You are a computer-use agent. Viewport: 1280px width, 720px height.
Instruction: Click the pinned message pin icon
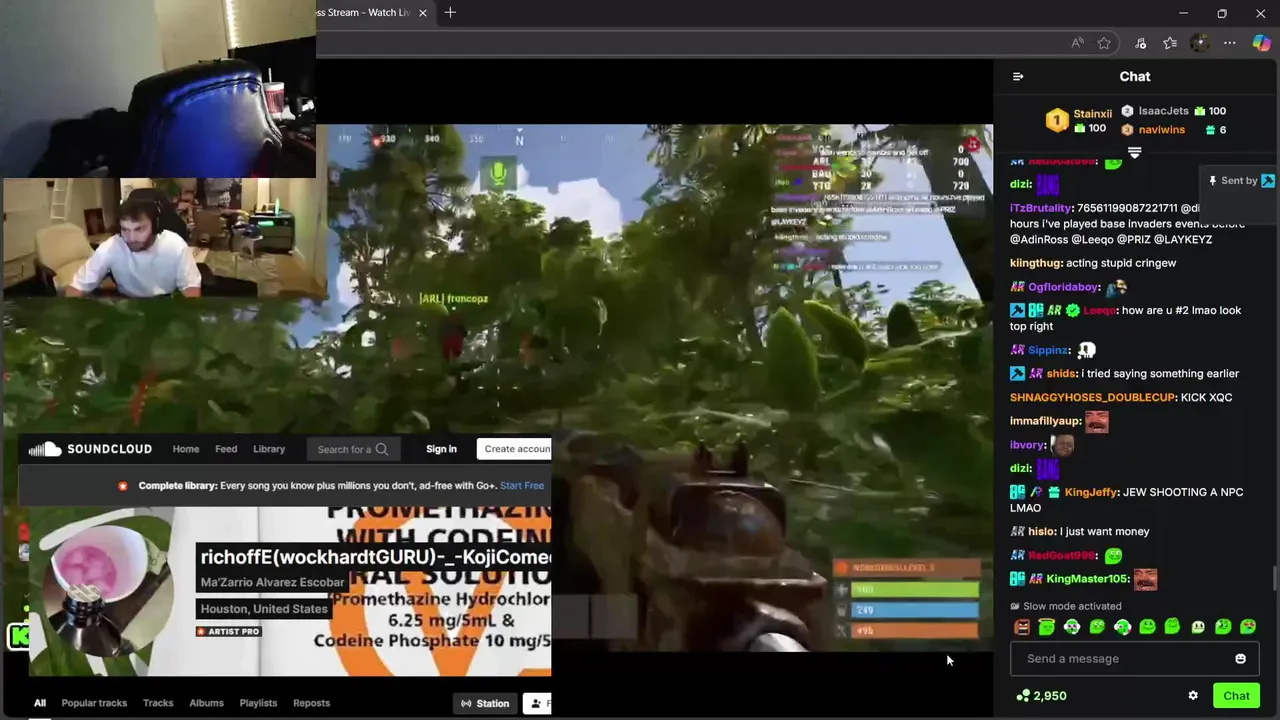coord(1212,181)
